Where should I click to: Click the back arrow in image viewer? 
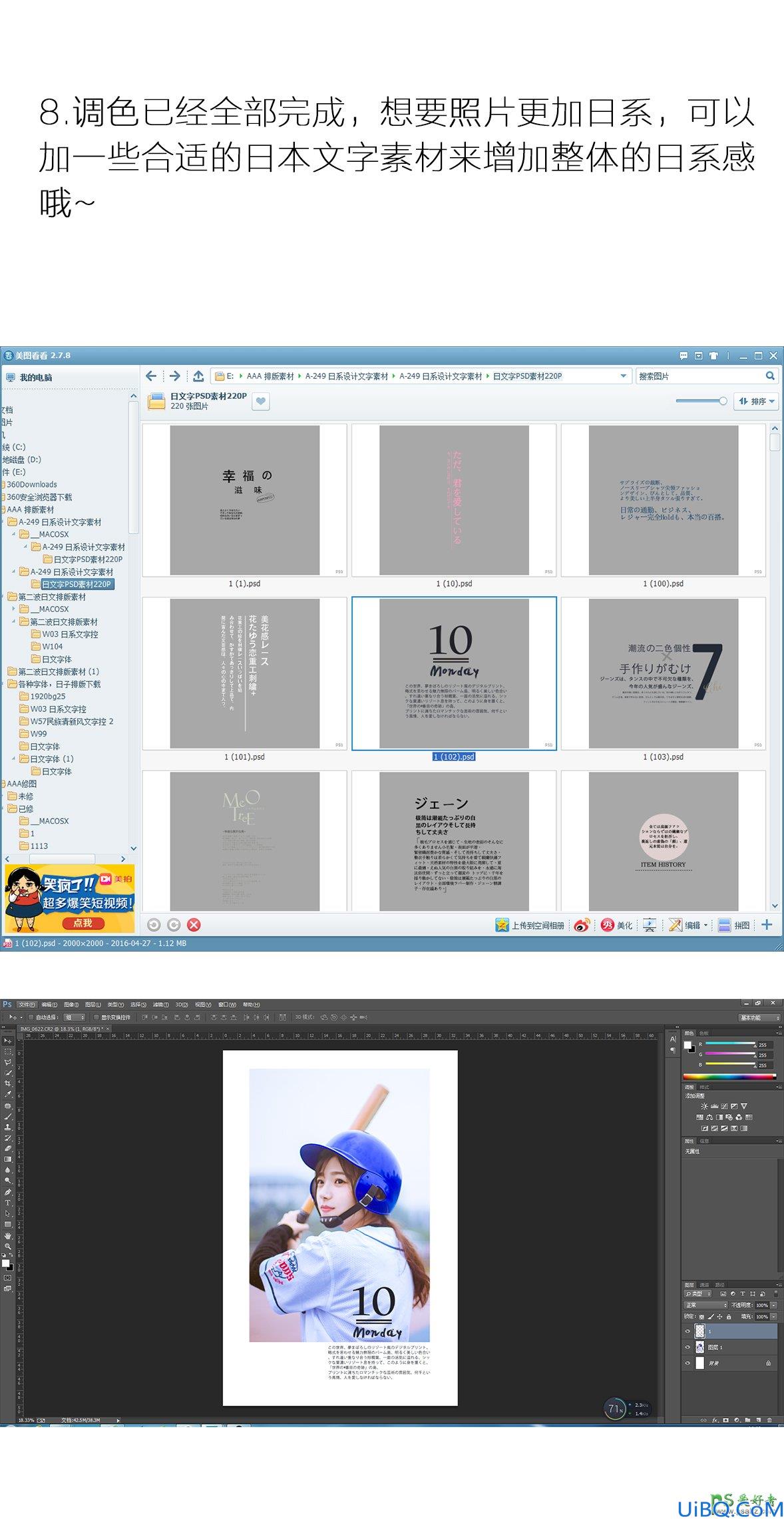point(151,376)
